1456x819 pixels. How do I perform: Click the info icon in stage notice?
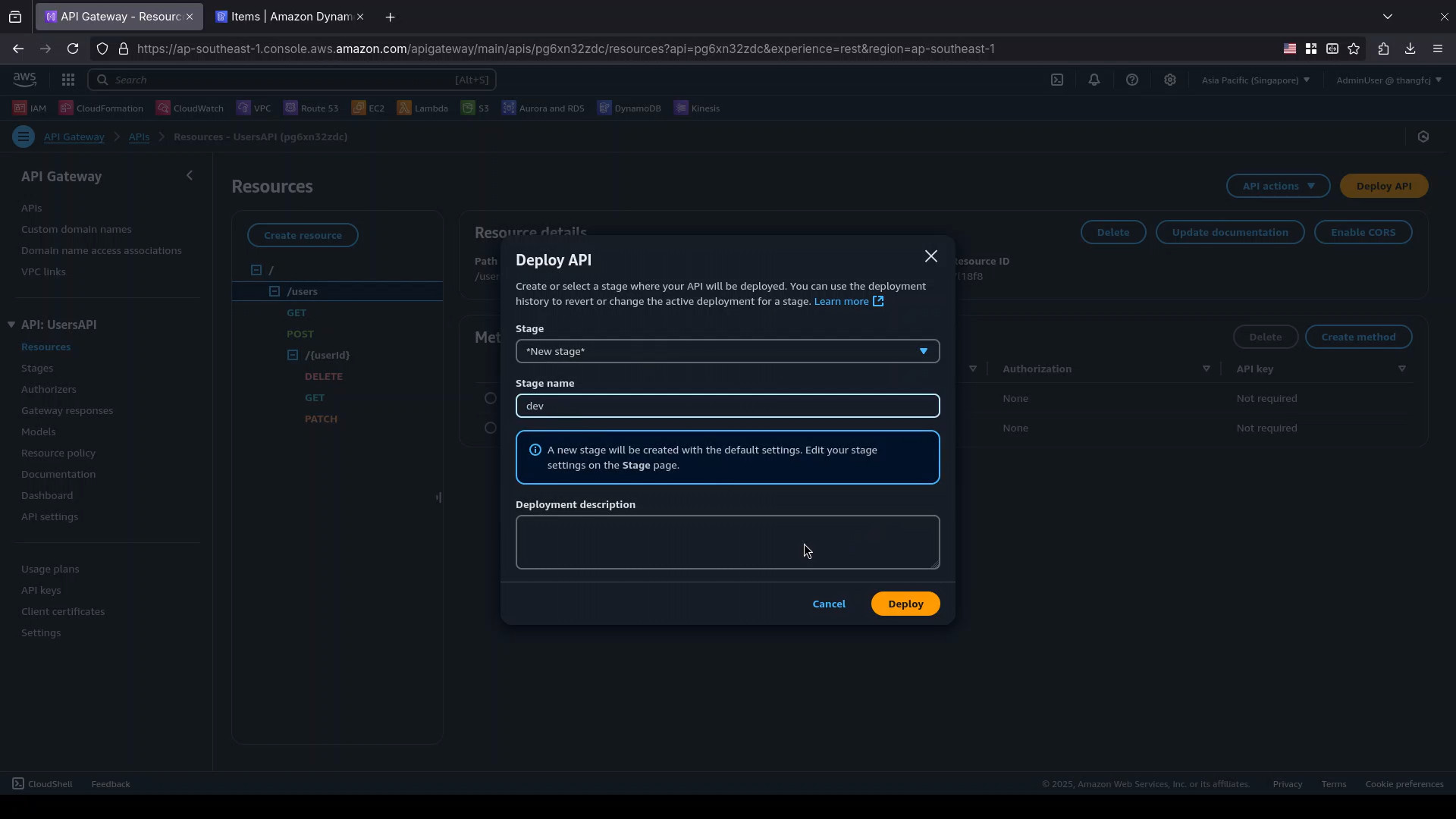pos(535,450)
